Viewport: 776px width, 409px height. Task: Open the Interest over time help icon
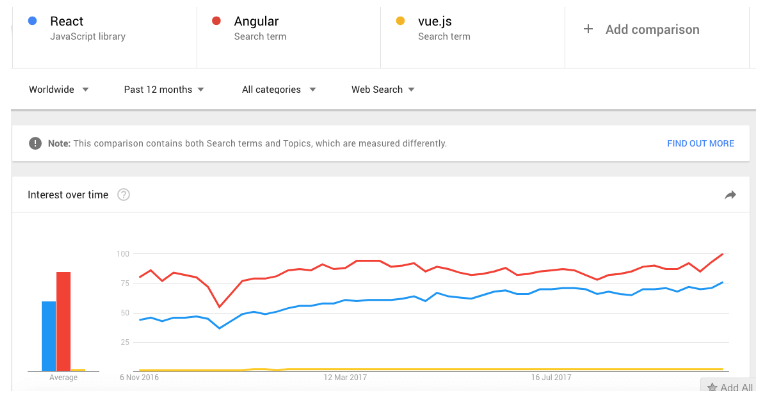[x=124, y=195]
